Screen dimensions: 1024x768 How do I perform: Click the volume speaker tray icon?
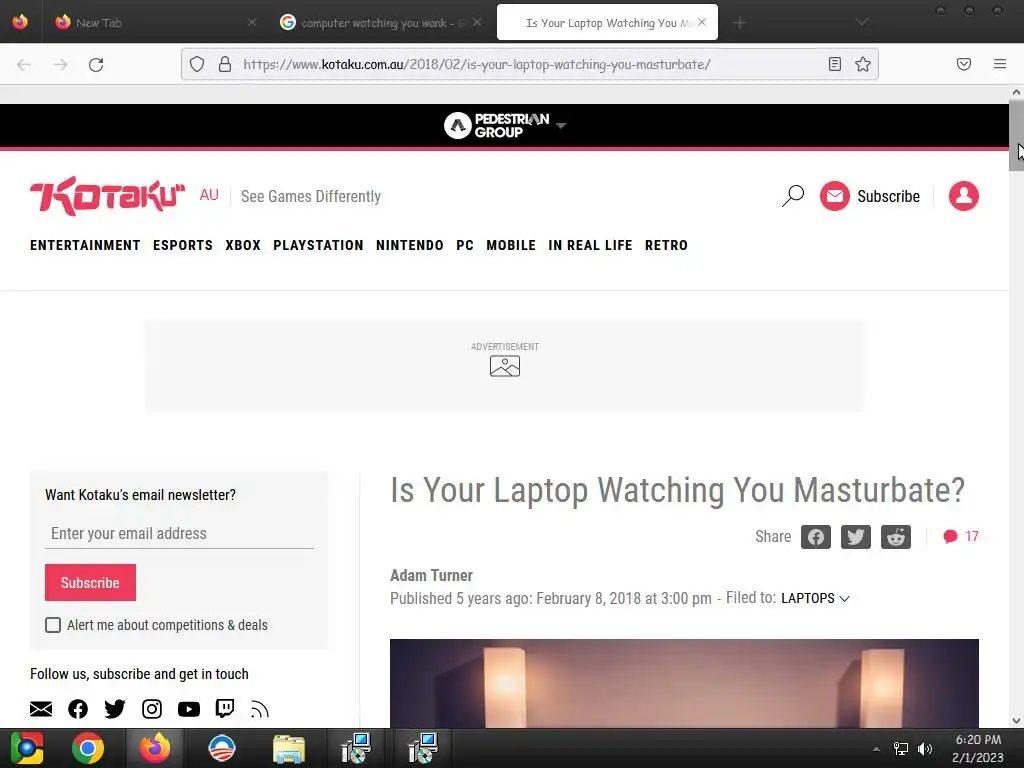(925, 749)
